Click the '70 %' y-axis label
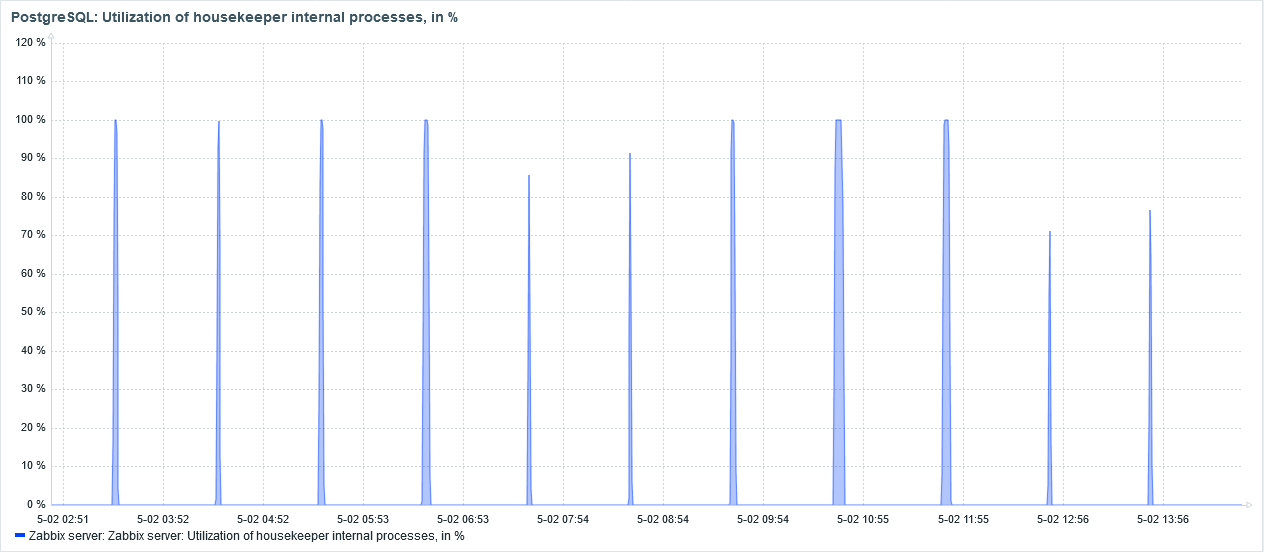This screenshot has width=1264, height=552. pyautogui.click(x=34, y=235)
